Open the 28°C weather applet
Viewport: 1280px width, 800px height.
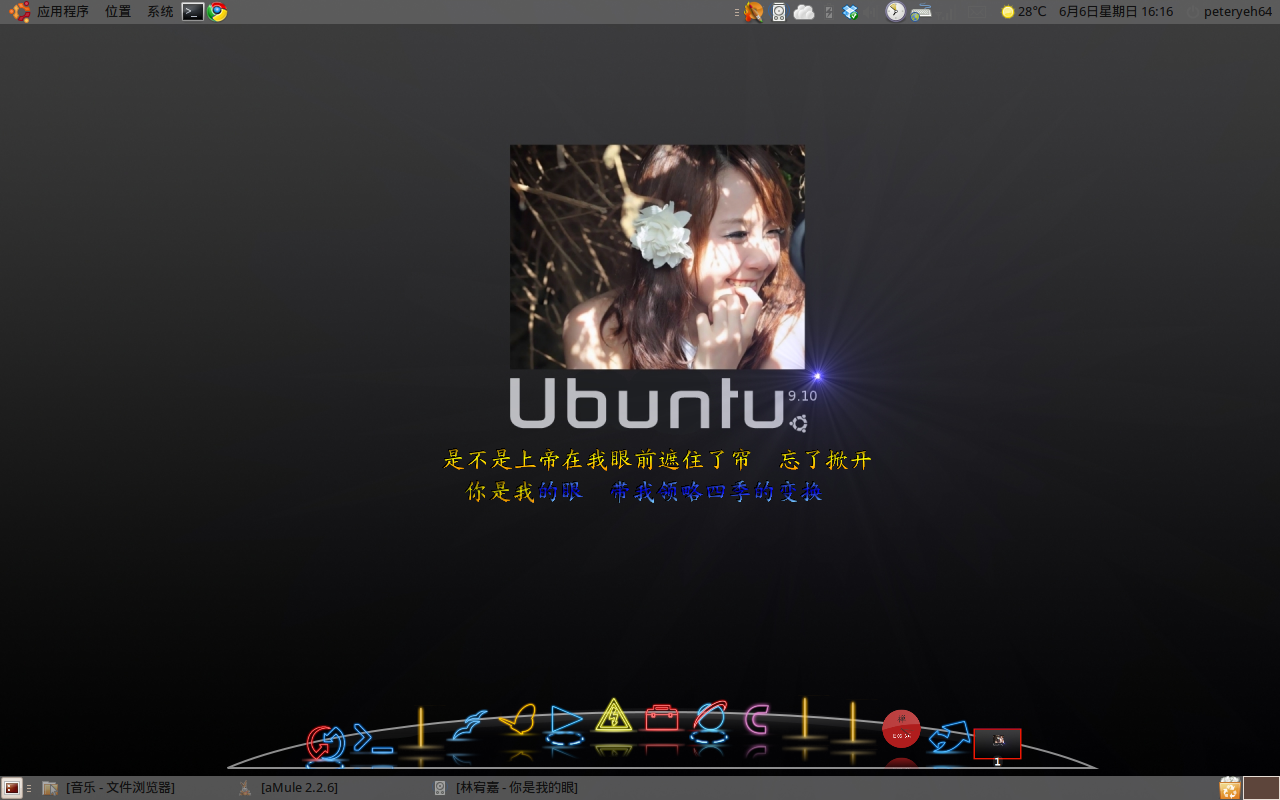click(1024, 12)
